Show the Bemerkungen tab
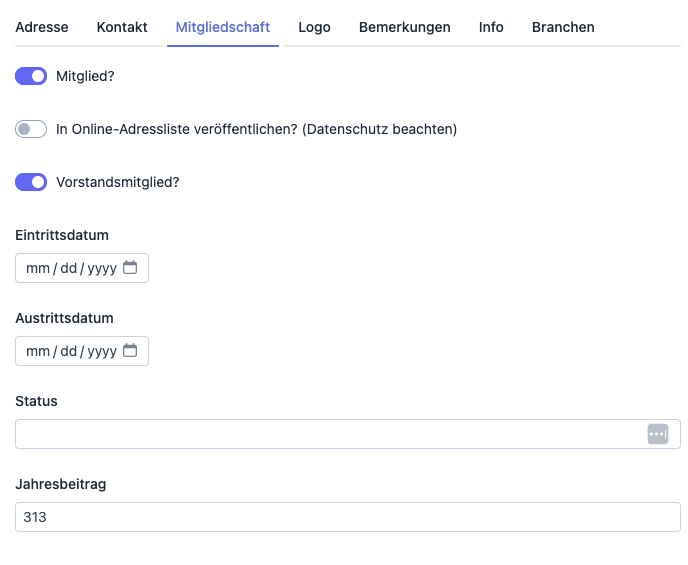 point(404,27)
